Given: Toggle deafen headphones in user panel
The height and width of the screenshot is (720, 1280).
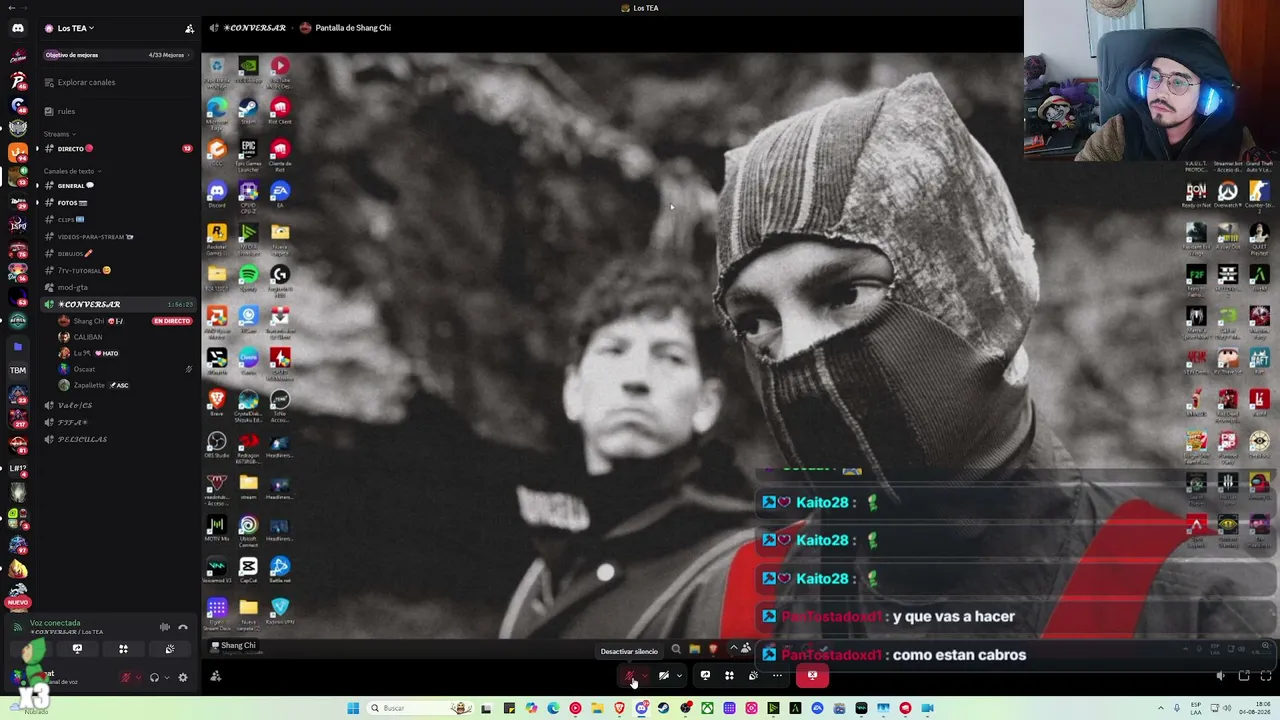Looking at the screenshot, I should 154,677.
